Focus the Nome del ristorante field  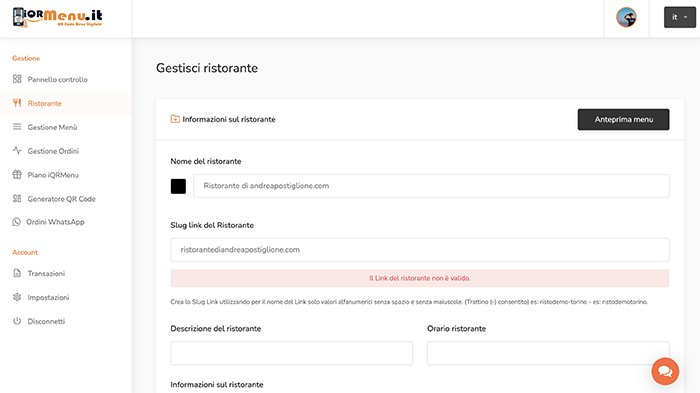click(431, 186)
